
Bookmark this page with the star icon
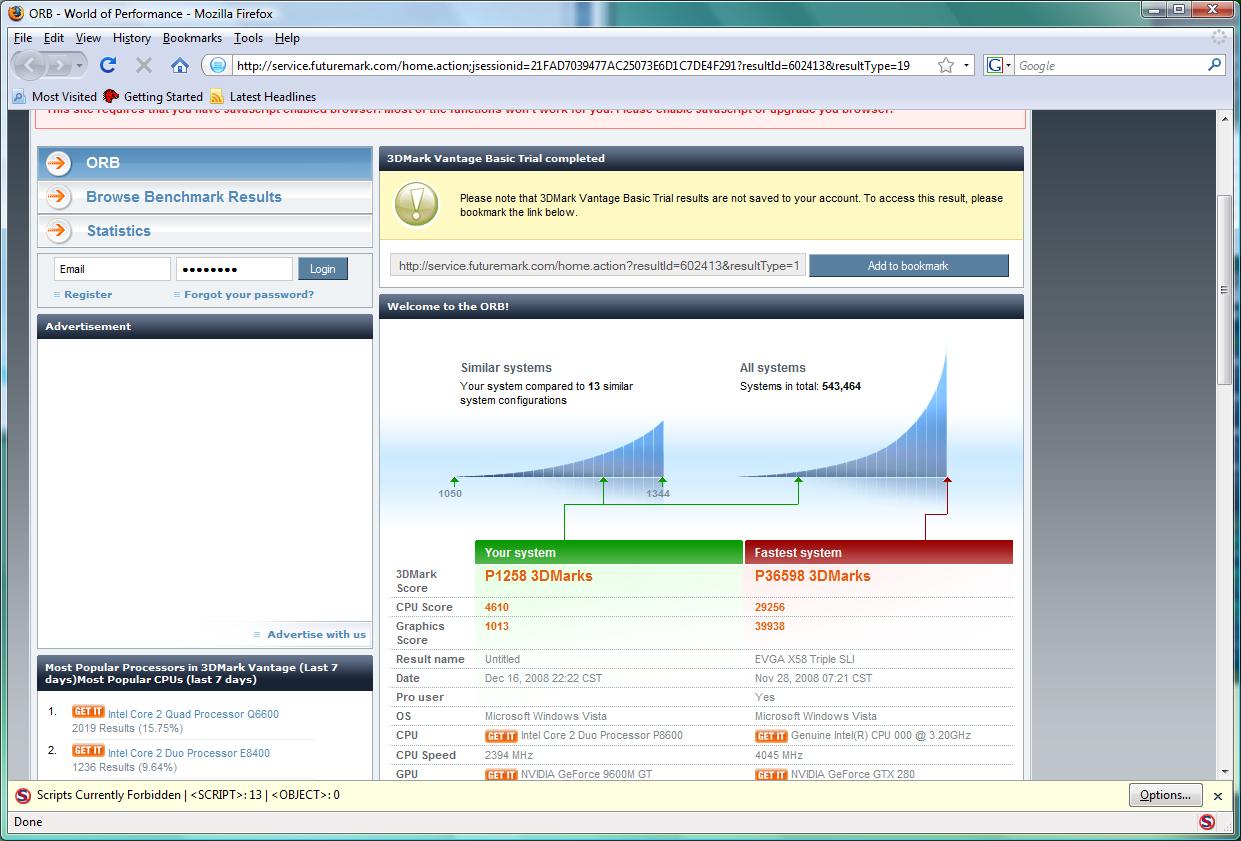click(945, 65)
